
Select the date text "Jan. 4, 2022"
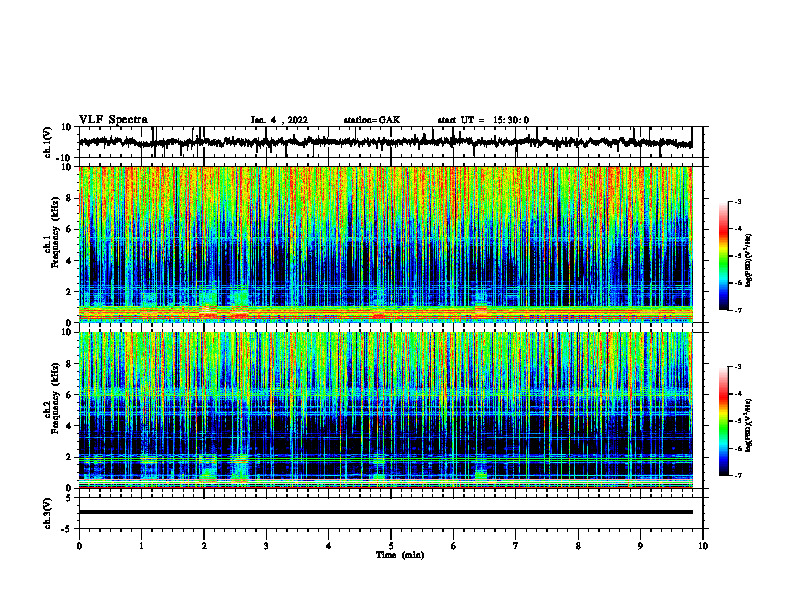click(279, 120)
